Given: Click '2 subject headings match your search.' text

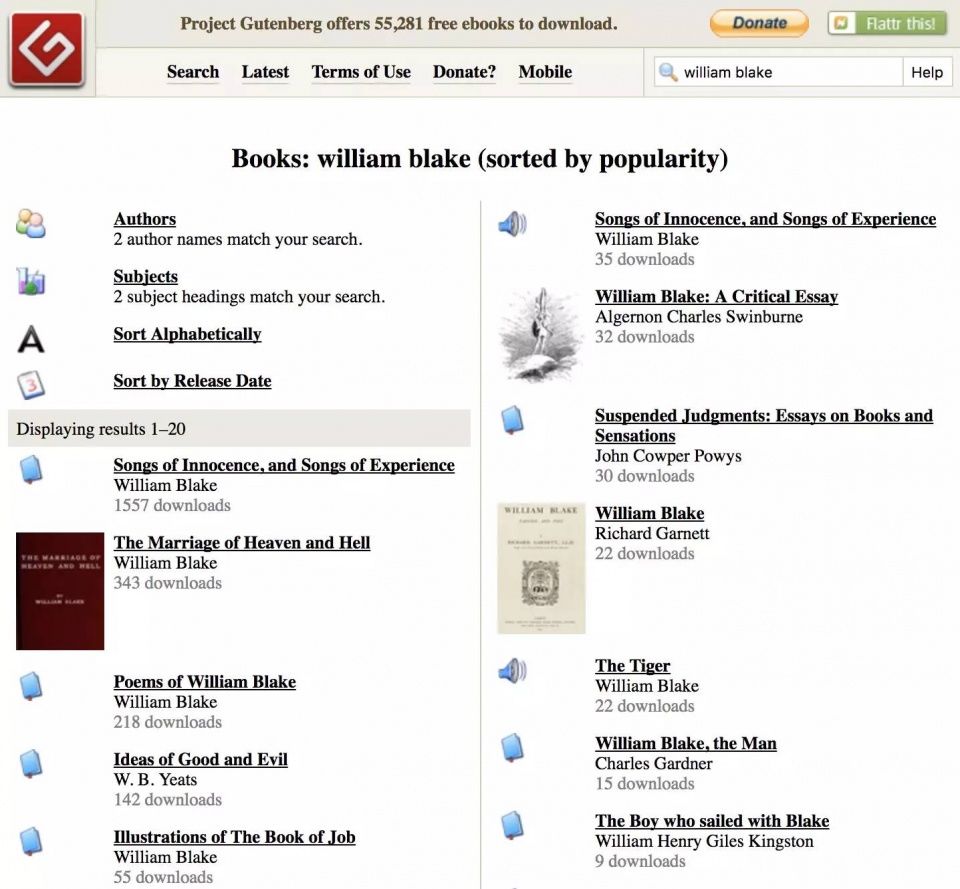Looking at the screenshot, I should click(x=249, y=296).
